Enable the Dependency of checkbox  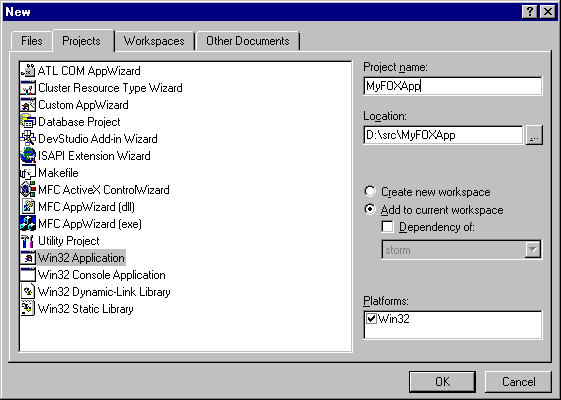tap(387, 226)
